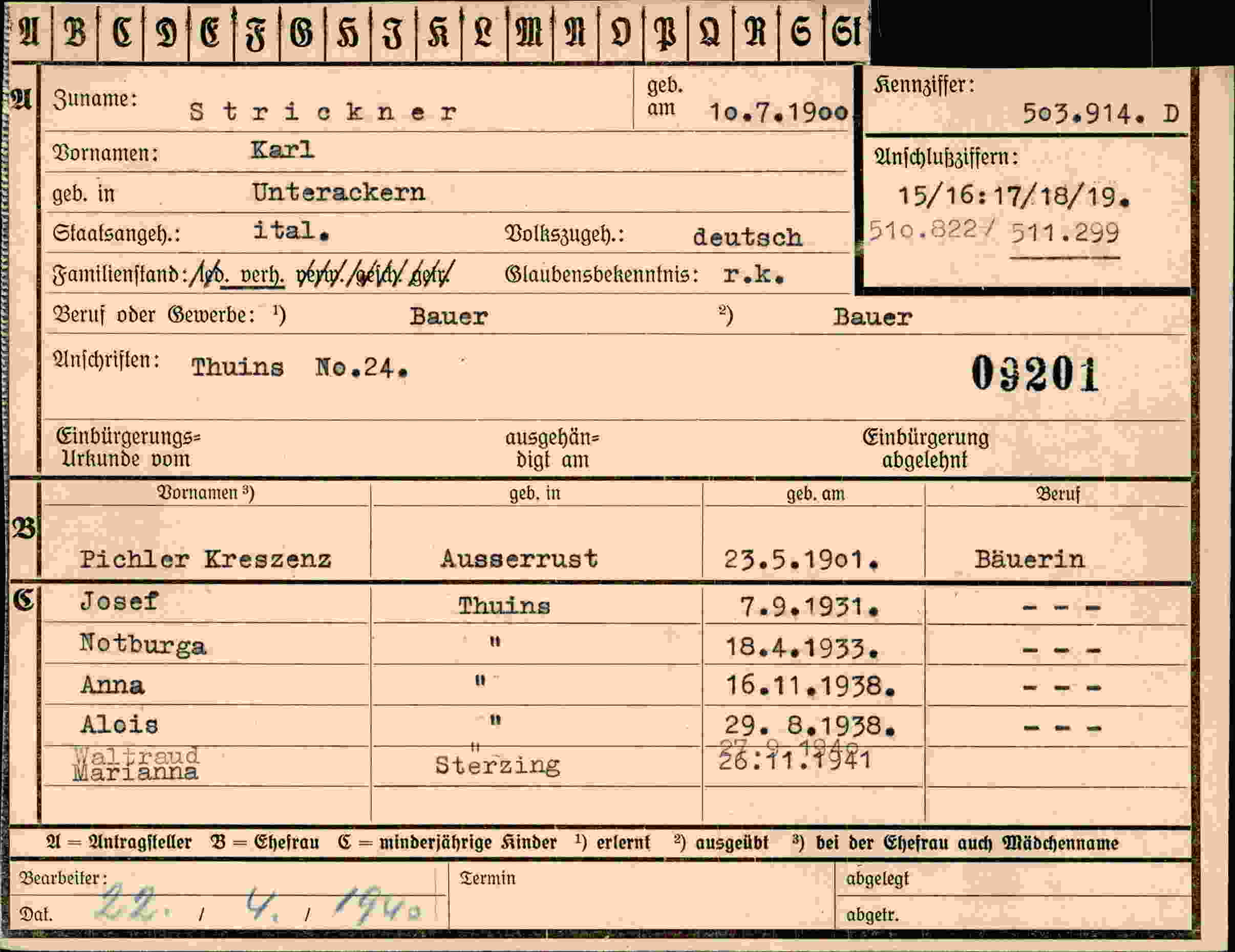Click the 'Zuname:' field label
1235x952 pixels.
pos(95,99)
